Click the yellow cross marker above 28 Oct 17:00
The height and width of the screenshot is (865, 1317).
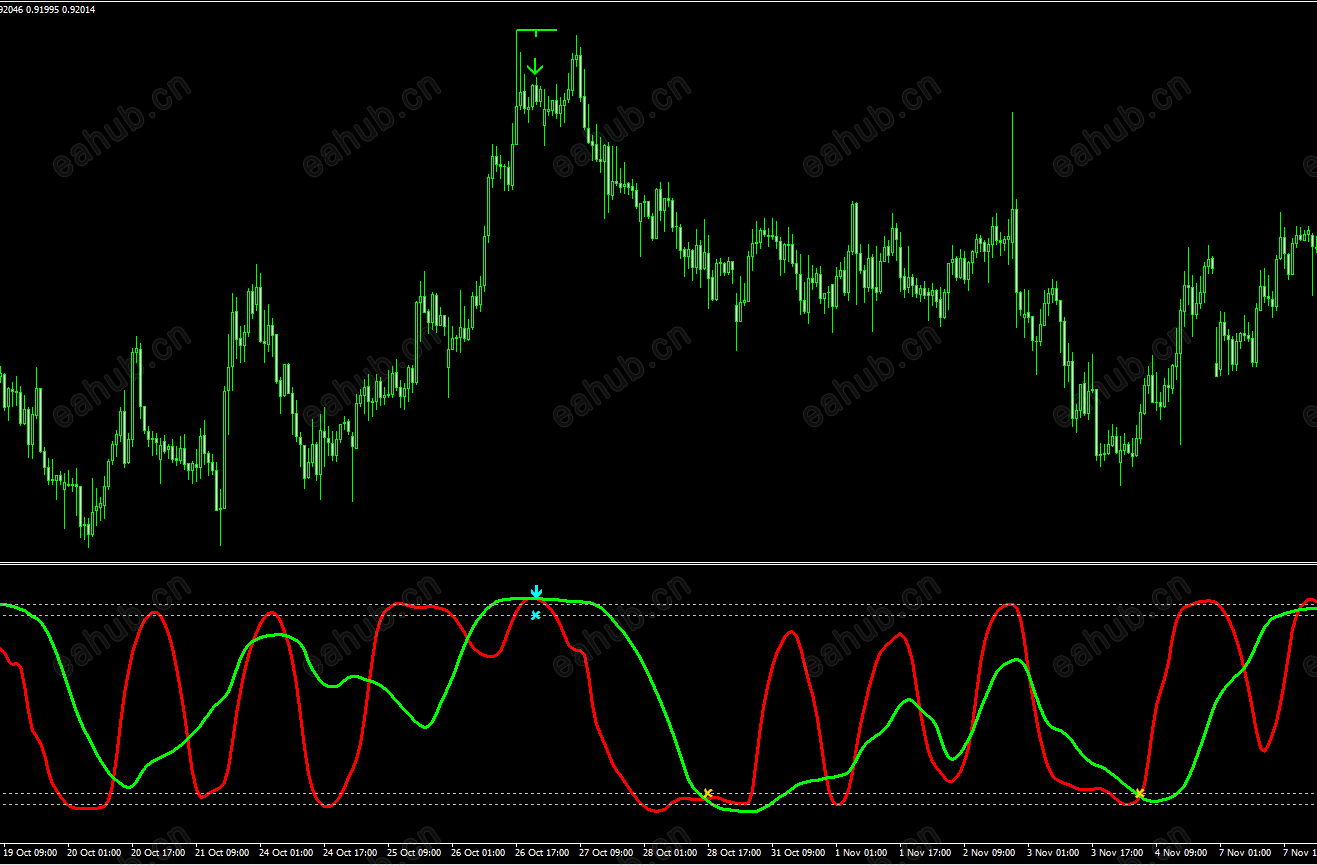[x=707, y=794]
